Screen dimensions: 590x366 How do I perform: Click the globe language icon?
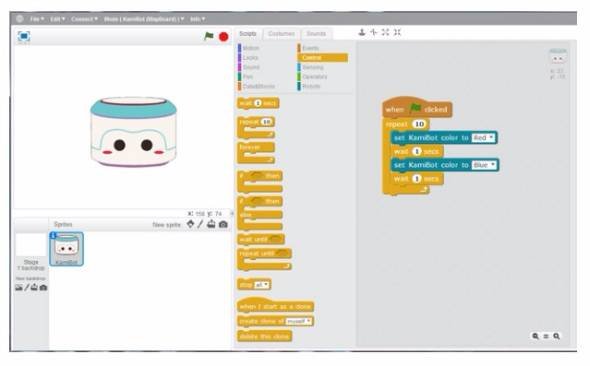coord(20,19)
